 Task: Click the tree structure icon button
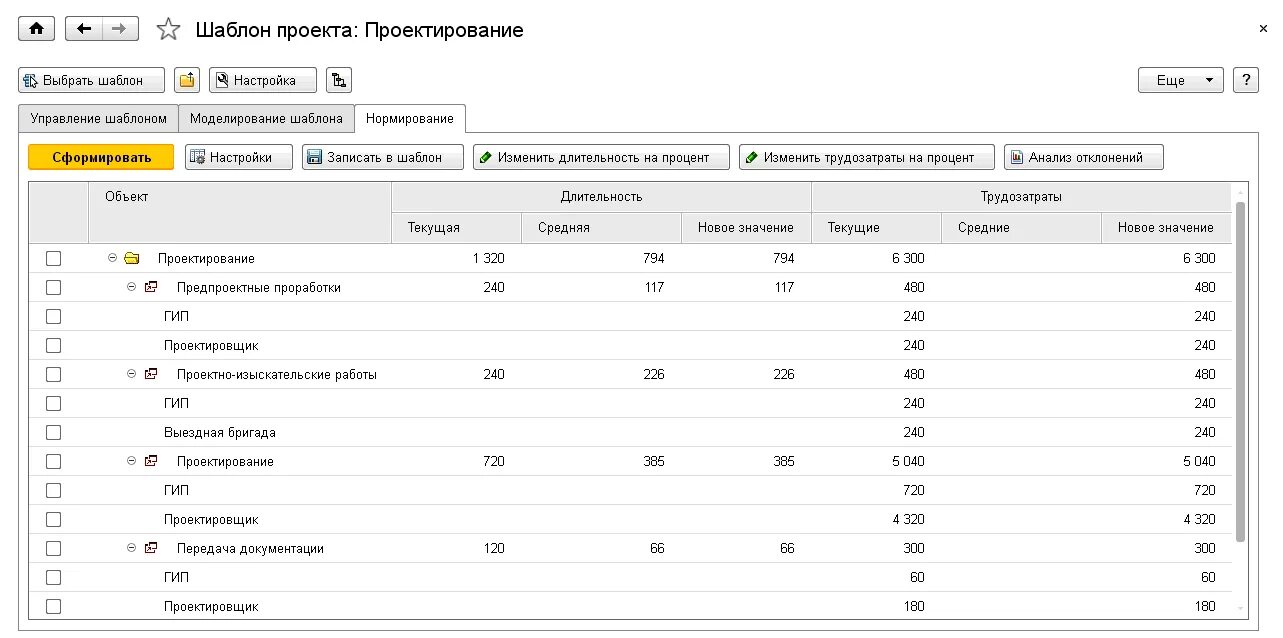pos(339,80)
